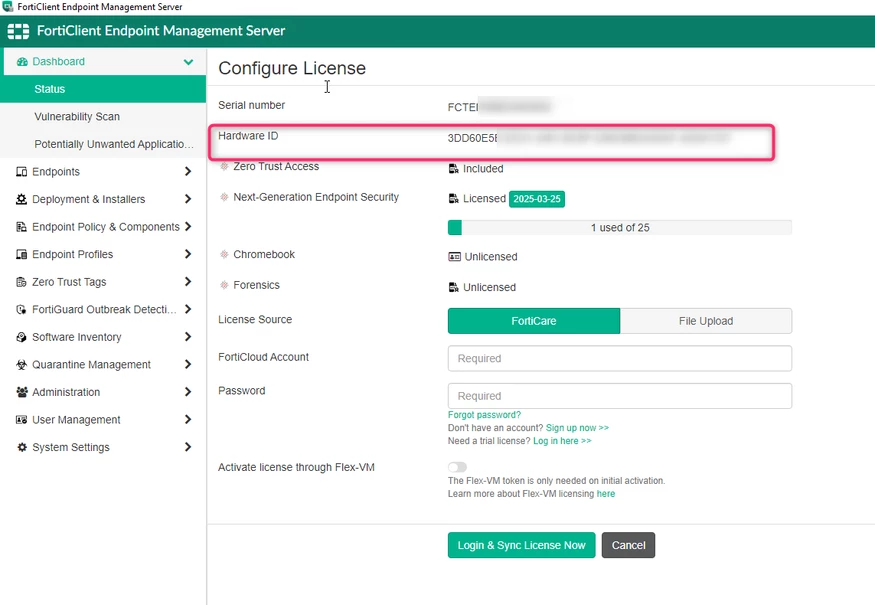Click the 2025-03-25 expiry date badge
The height and width of the screenshot is (605, 875).
[x=537, y=199]
